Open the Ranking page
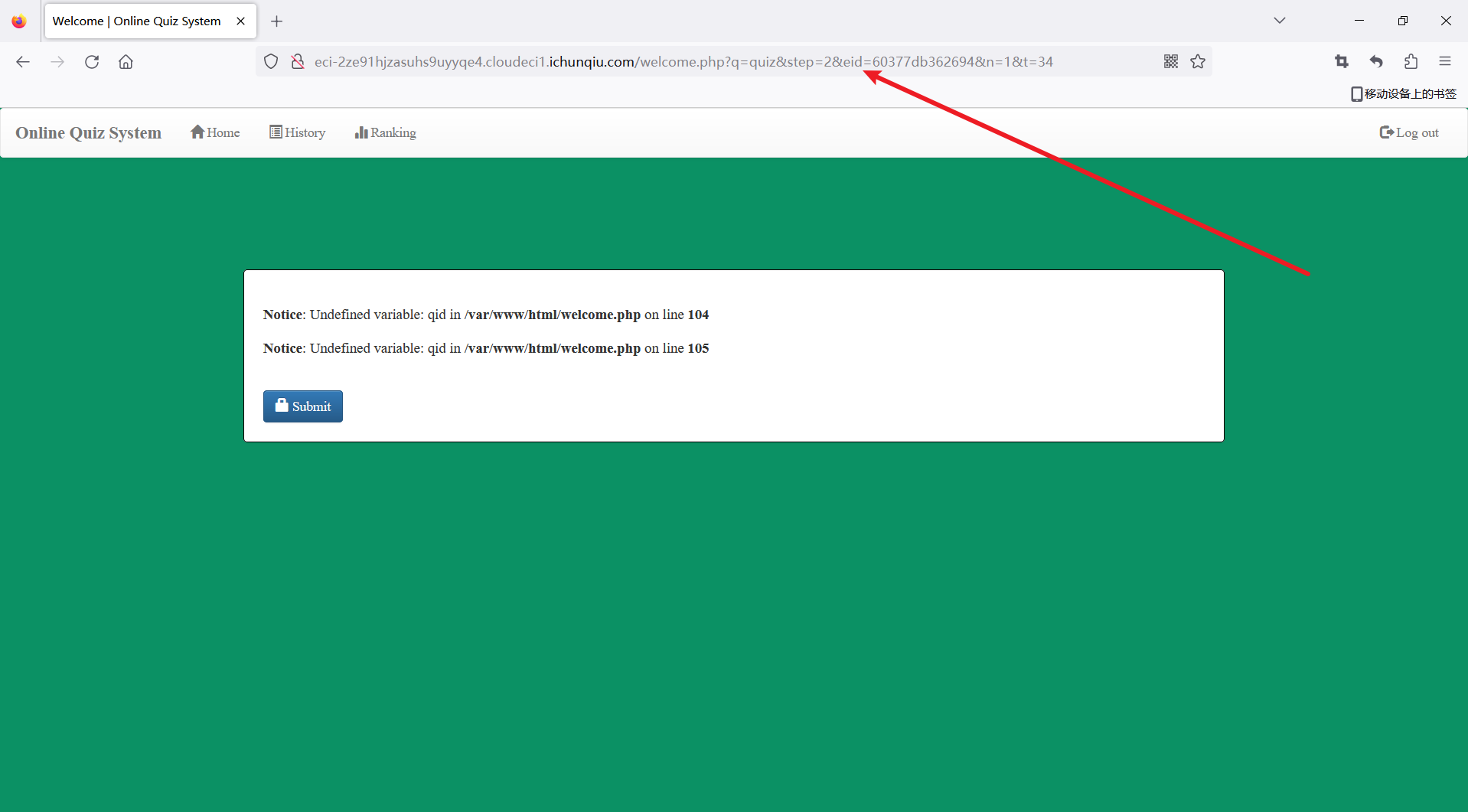 (385, 132)
